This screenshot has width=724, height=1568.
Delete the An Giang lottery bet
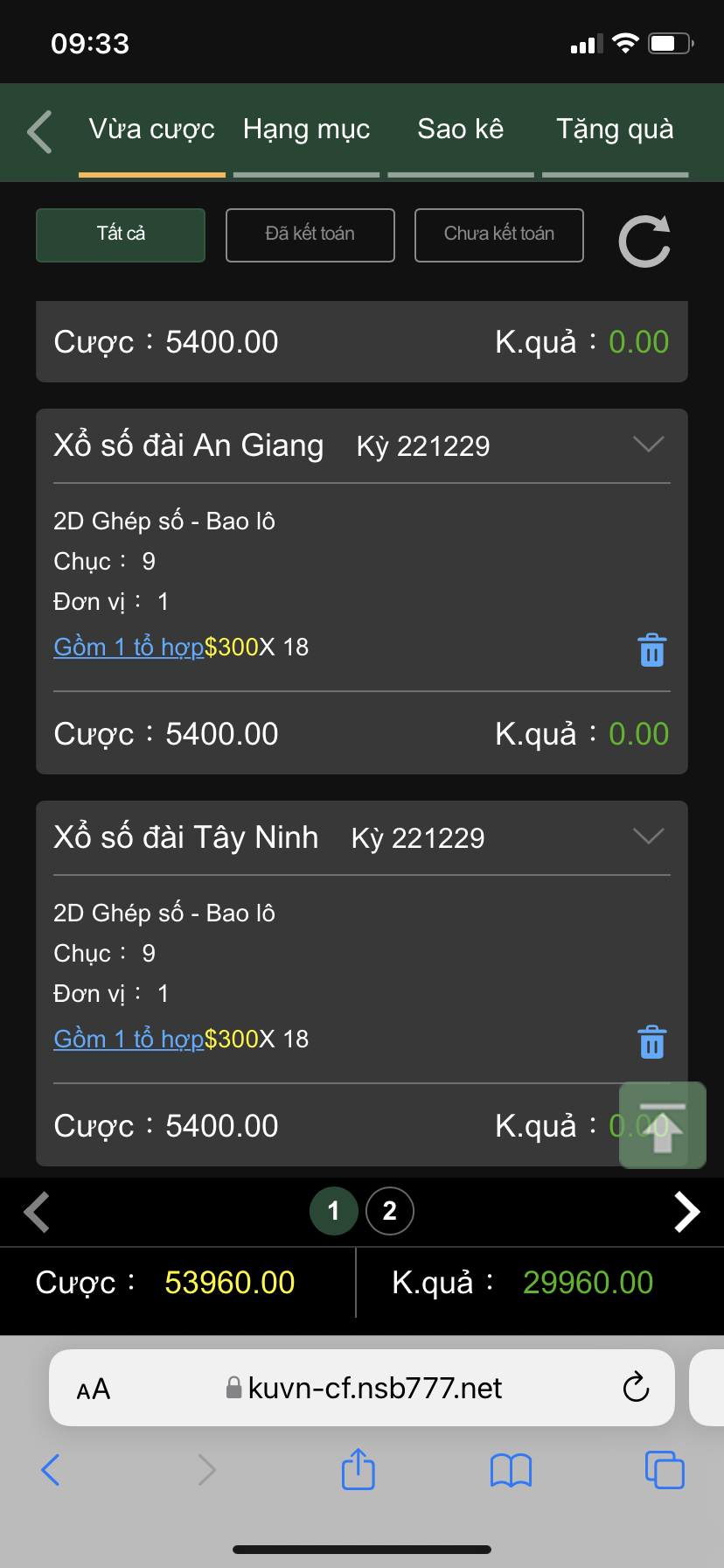point(651,650)
